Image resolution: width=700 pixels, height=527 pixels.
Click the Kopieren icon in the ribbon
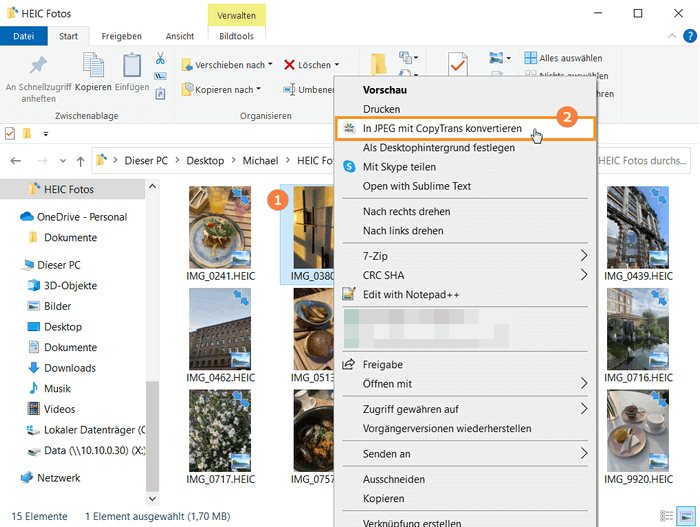tap(93, 71)
